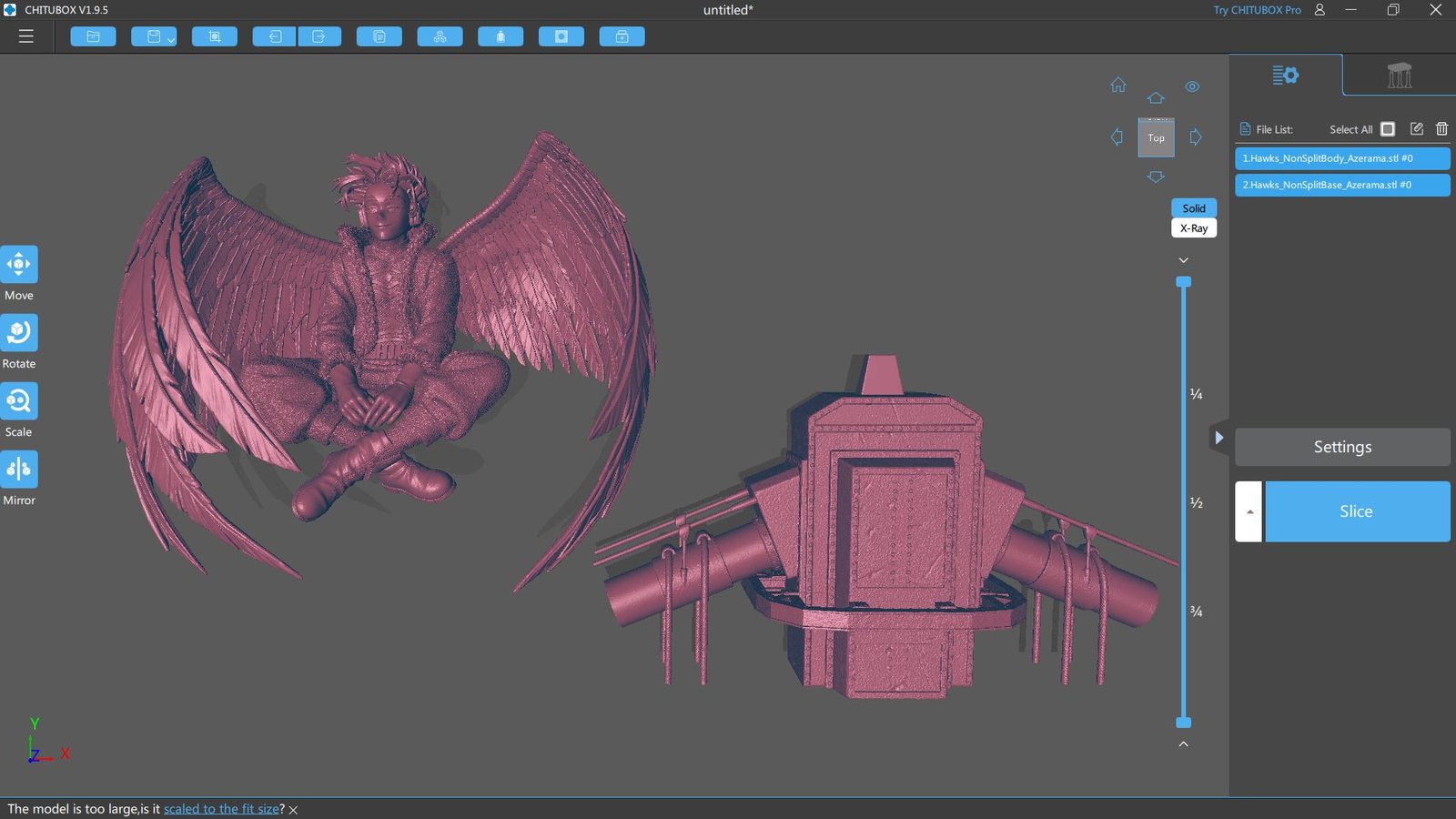The image size is (1456, 819).
Task: Jump layer slider to the ¼ mark
Action: pyautogui.click(x=1197, y=394)
